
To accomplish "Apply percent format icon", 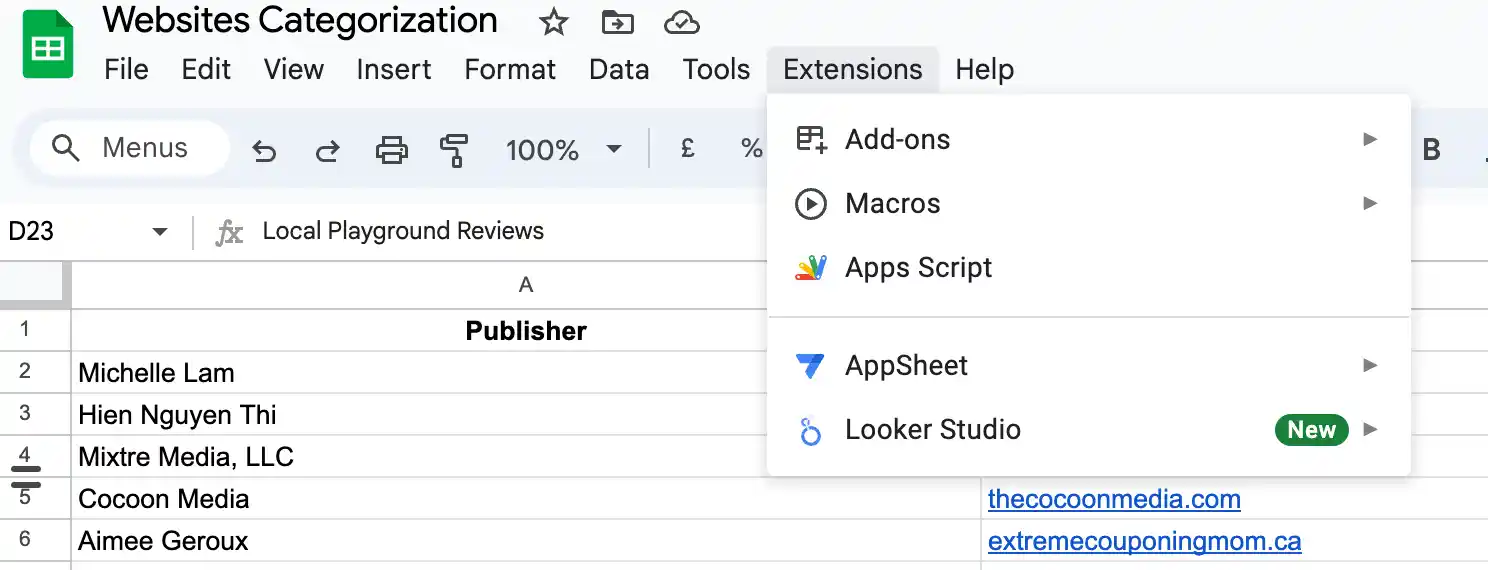I will [x=751, y=149].
